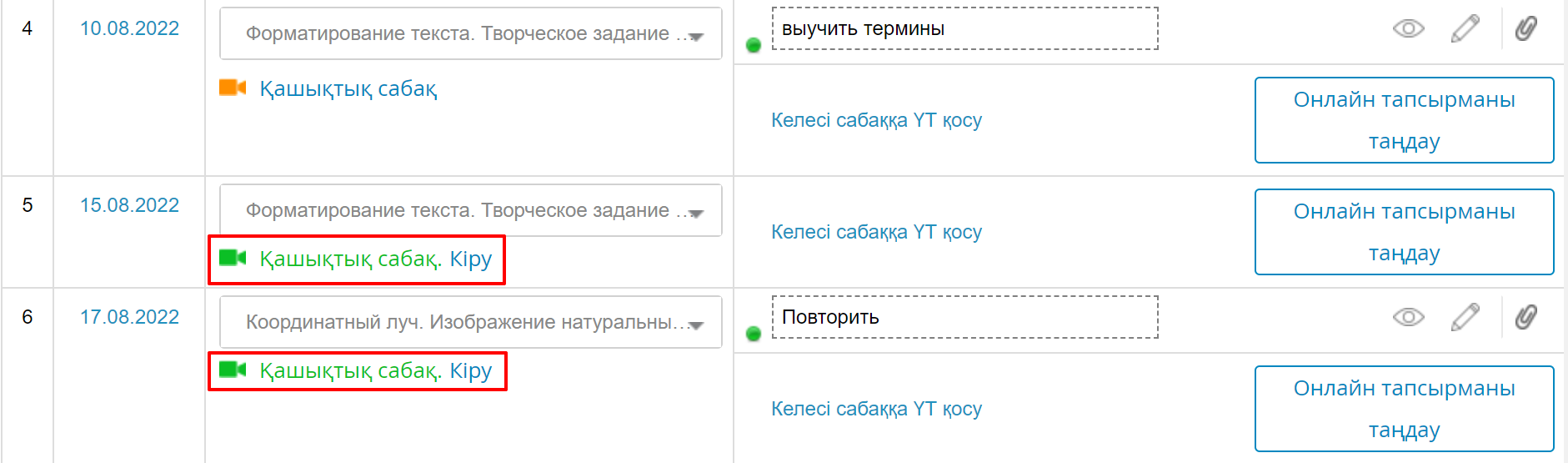The height and width of the screenshot is (463, 1568).
Task: Click the green camera icon for 15.08.2022
Action: click(233, 258)
